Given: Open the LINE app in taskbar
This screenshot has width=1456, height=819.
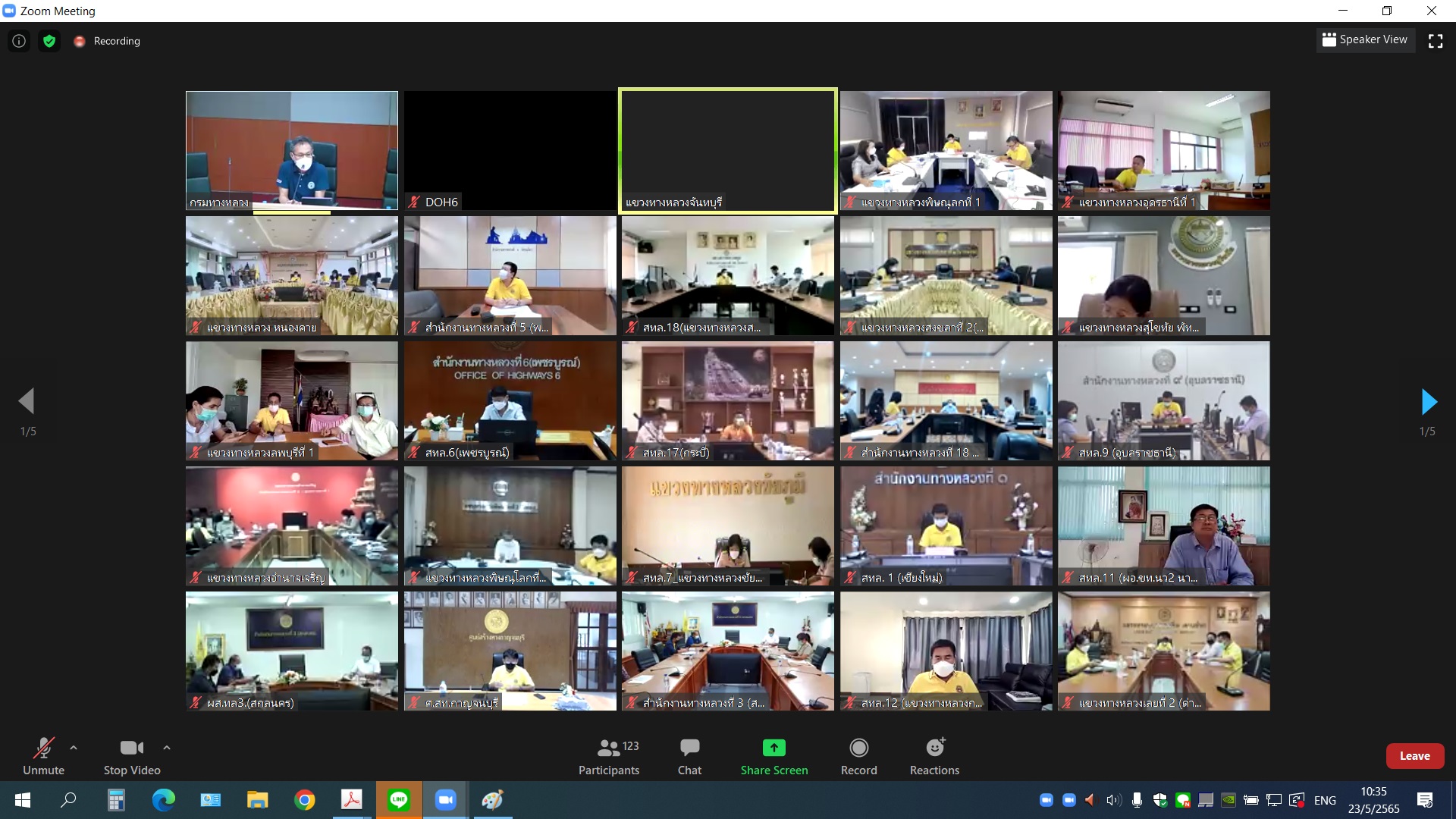Looking at the screenshot, I should [x=399, y=800].
